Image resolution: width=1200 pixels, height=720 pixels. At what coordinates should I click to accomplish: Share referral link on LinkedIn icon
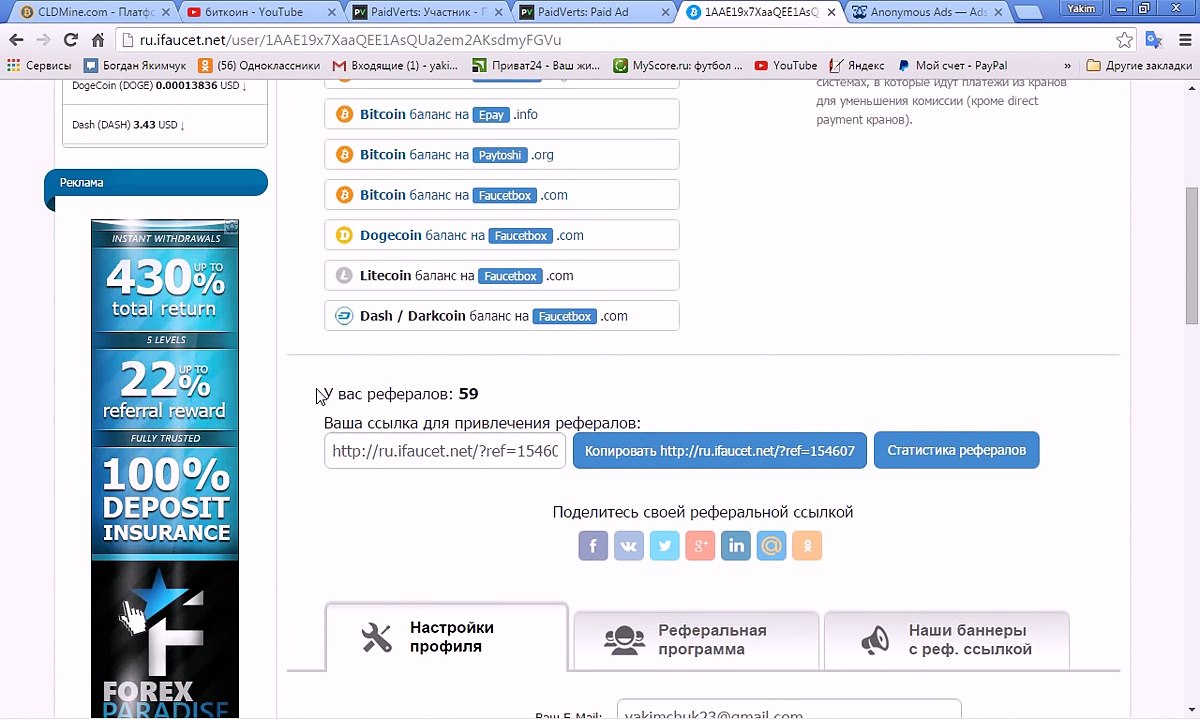736,545
